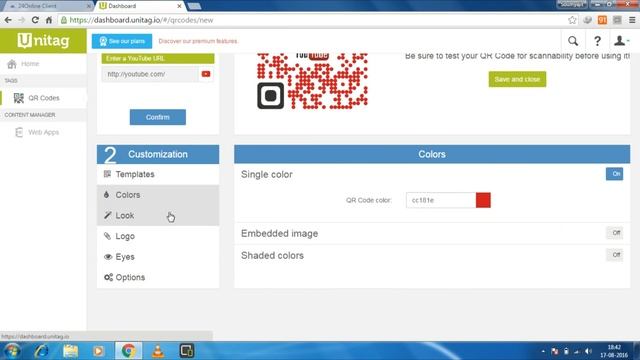Open Discover our premium features link
640x360 pixels.
click(198, 41)
